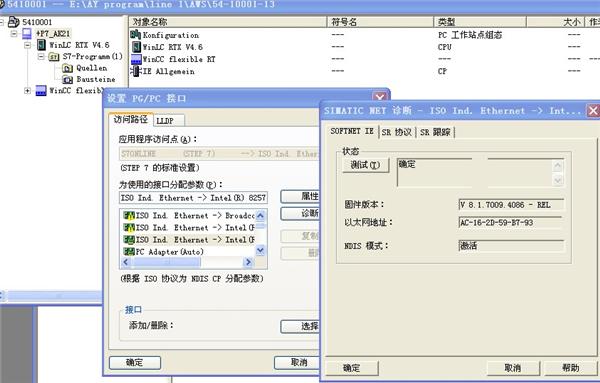The height and width of the screenshot is (383, 600).
Task: Sort by 类型 column header
Action: (x=480, y=22)
